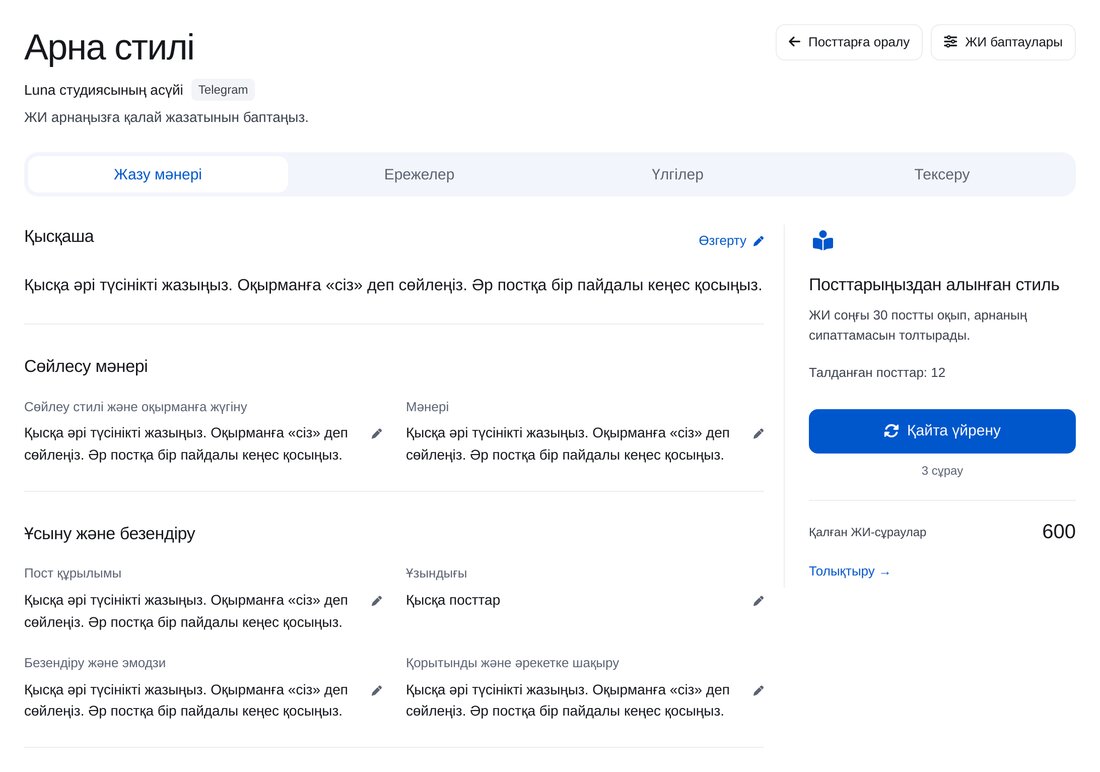Click the Қысқа посттар value

453,600
